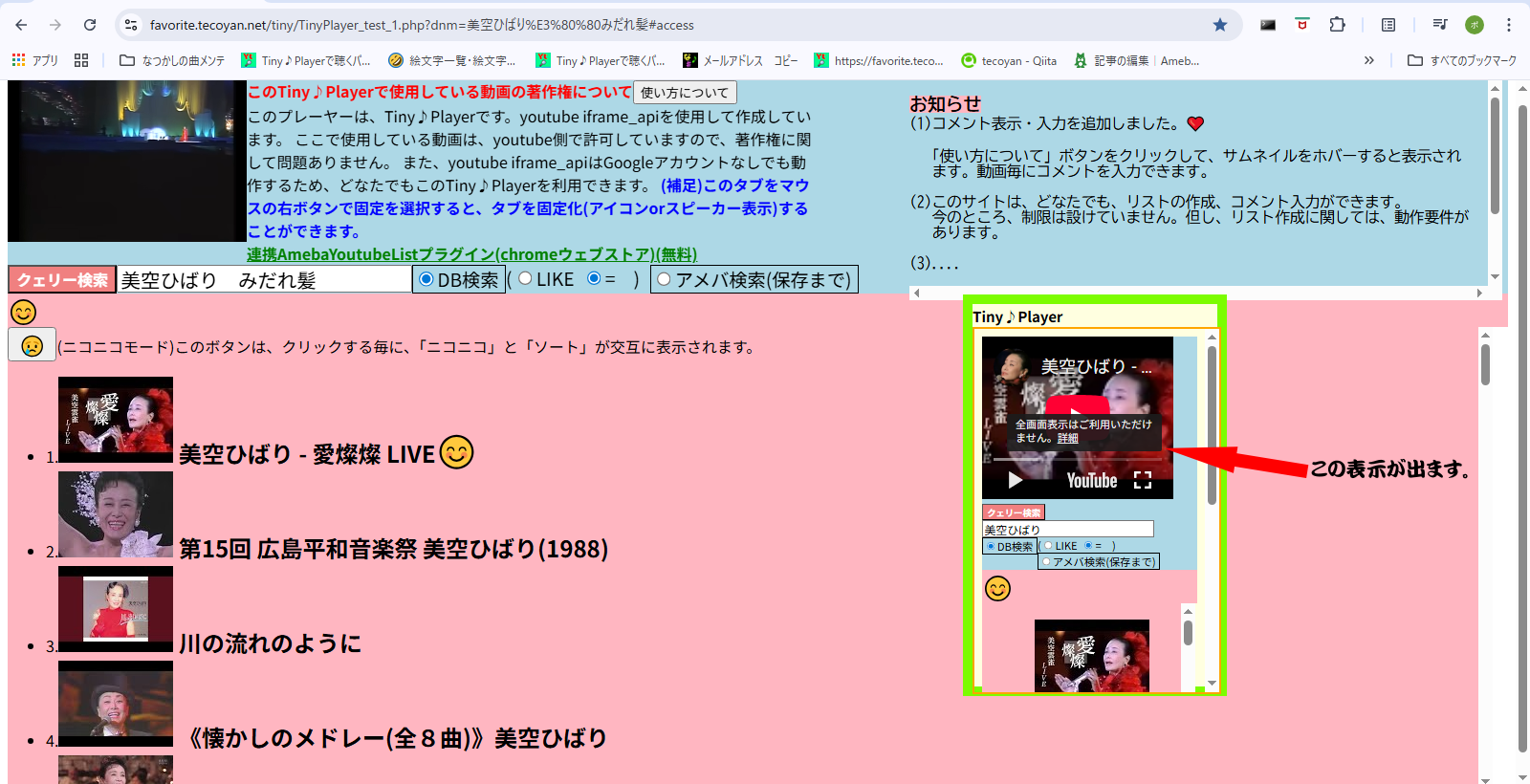Screen dimensions: 1530x784
Task: Click the browser address bar URL
Action: pos(422,25)
